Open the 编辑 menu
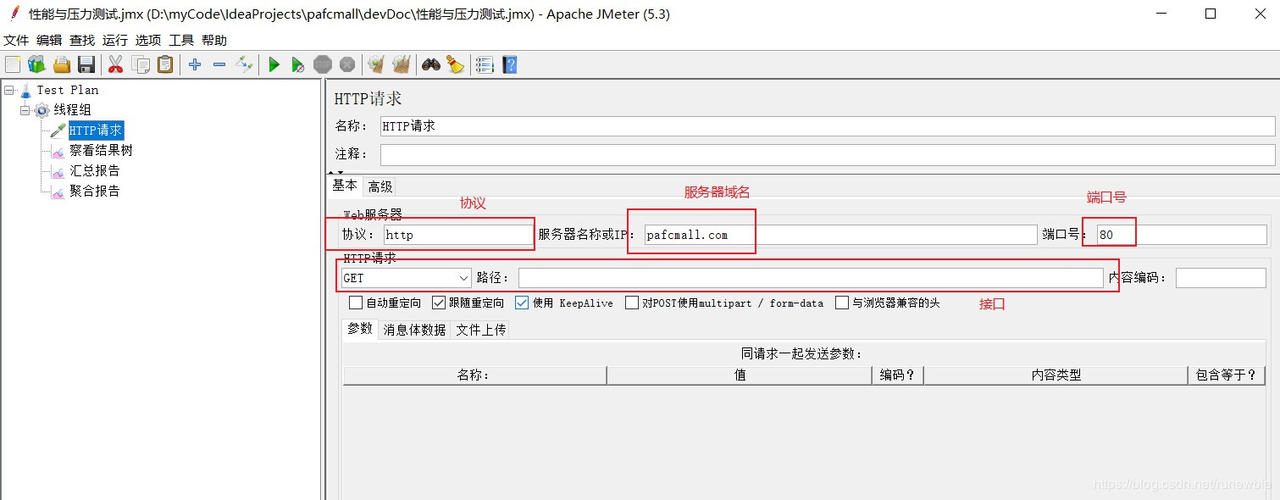1280x500 pixels. pyautogui.click(x=49, y=41)
